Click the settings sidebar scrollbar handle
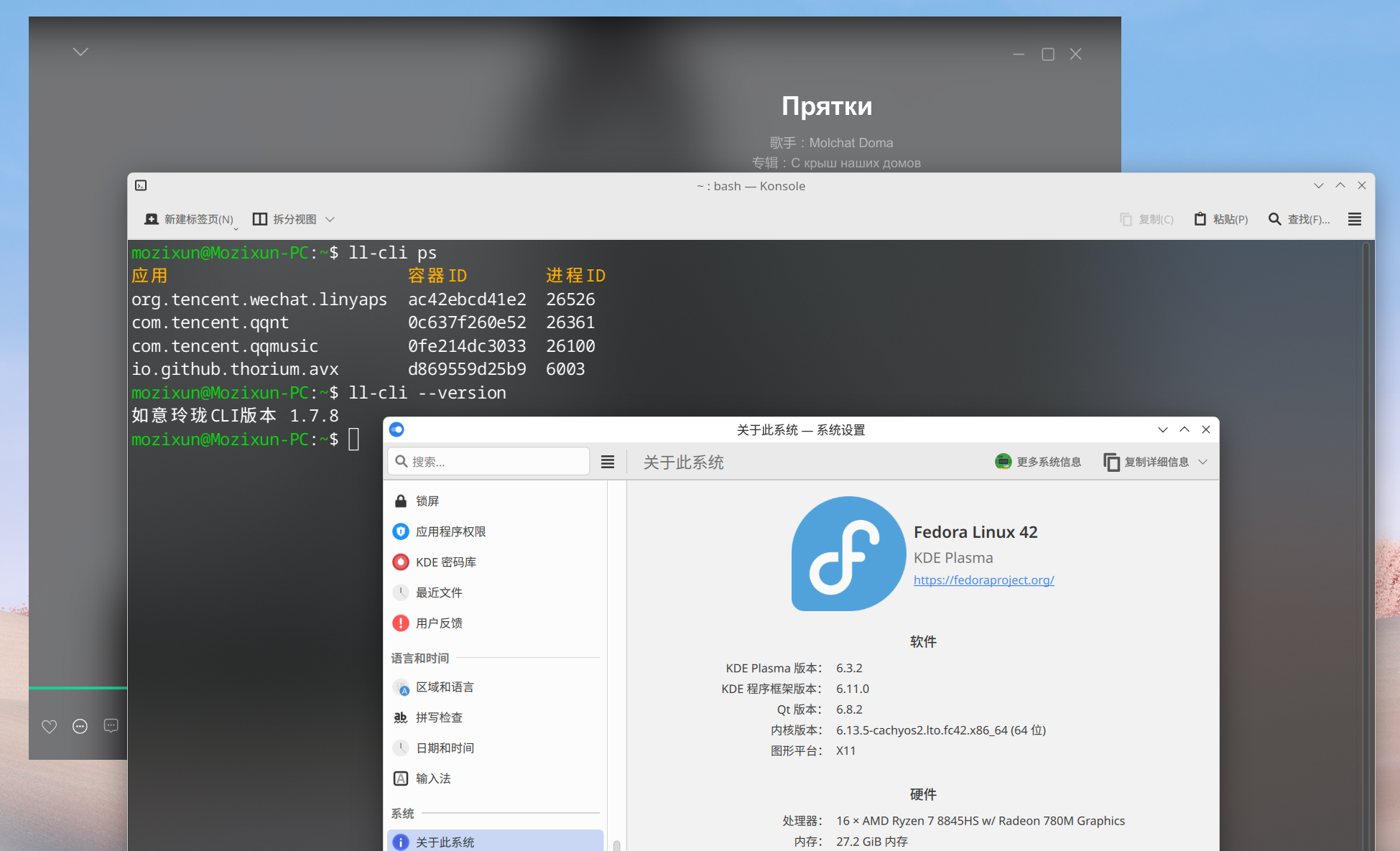 pyautogui.click(x=616, y=845)
